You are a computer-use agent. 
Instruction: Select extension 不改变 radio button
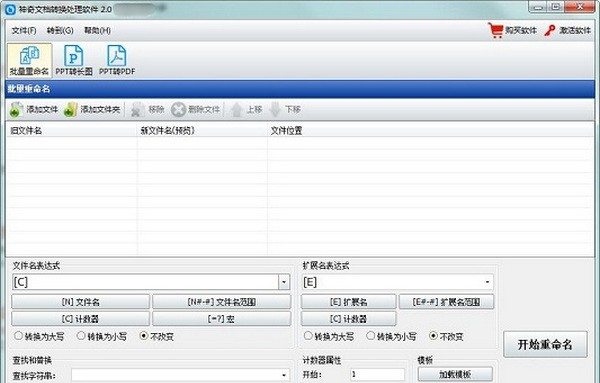(x=433, y=336)
